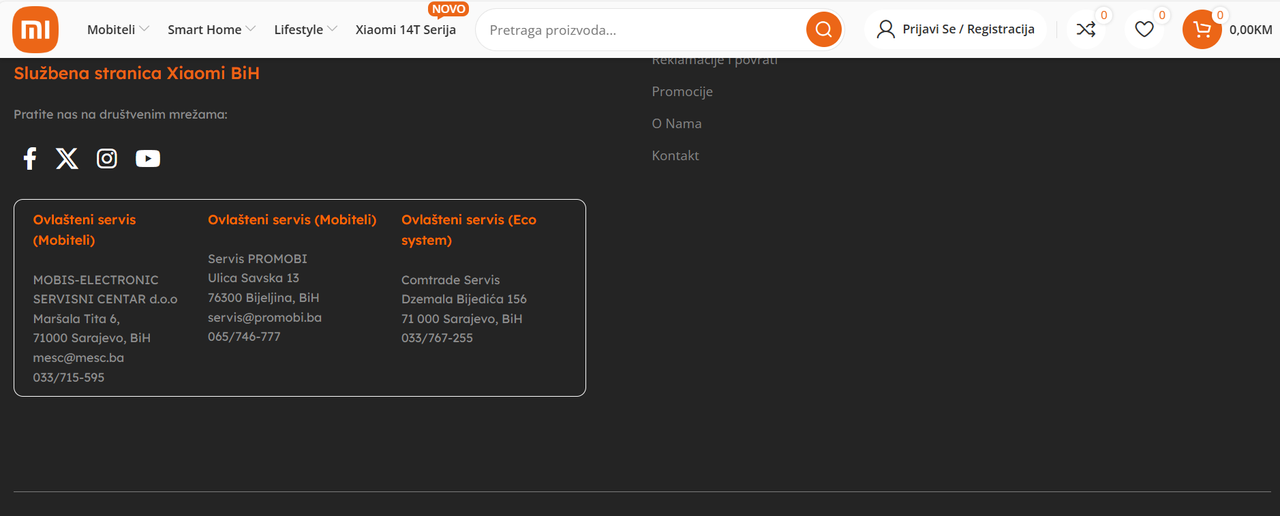The height and width of the screenshot is (516, 1280).
Task: Open the Lifestyle menu
Action: click(298, 29)
